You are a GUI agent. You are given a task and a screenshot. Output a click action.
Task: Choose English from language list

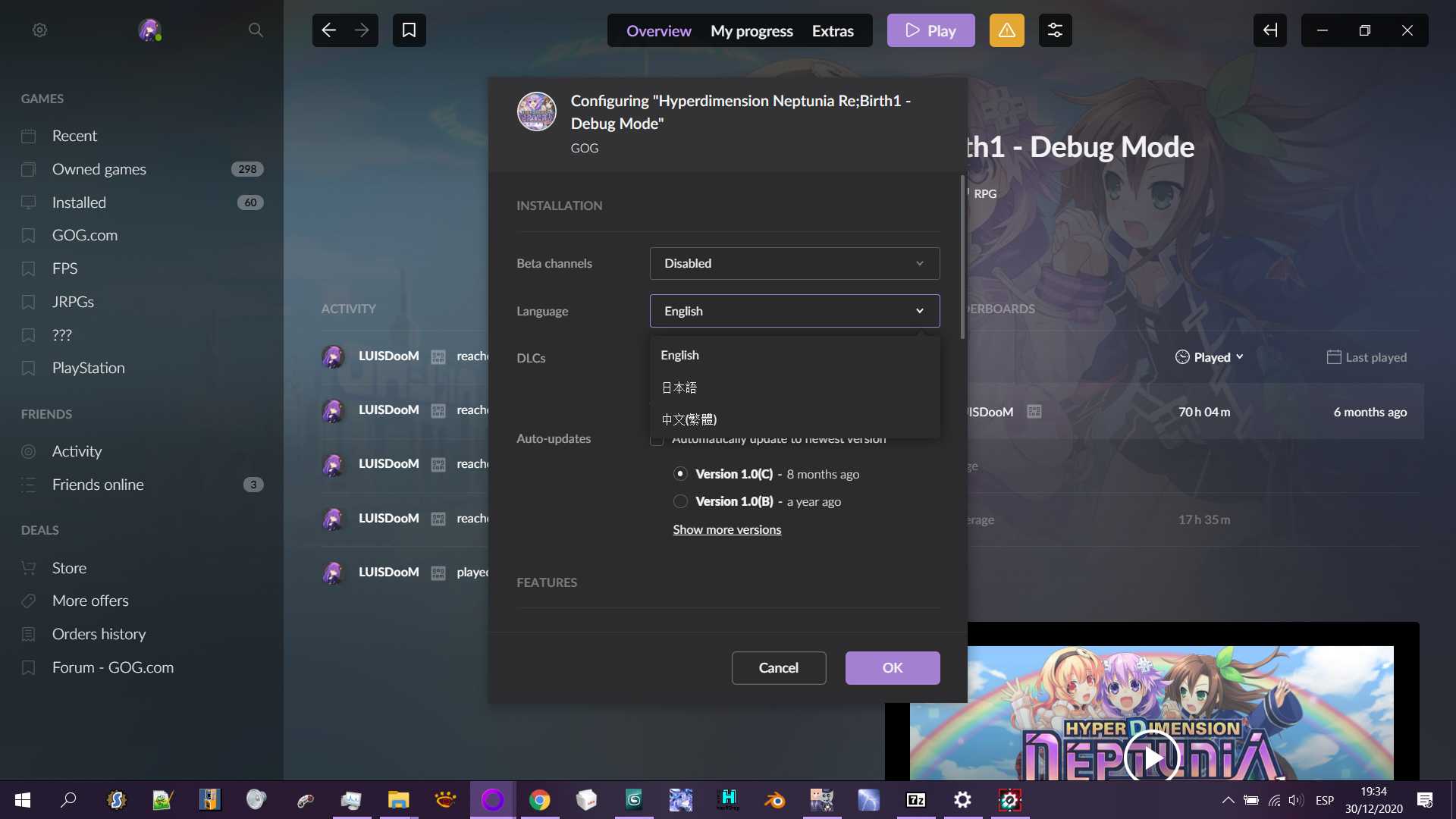point(795,355)
